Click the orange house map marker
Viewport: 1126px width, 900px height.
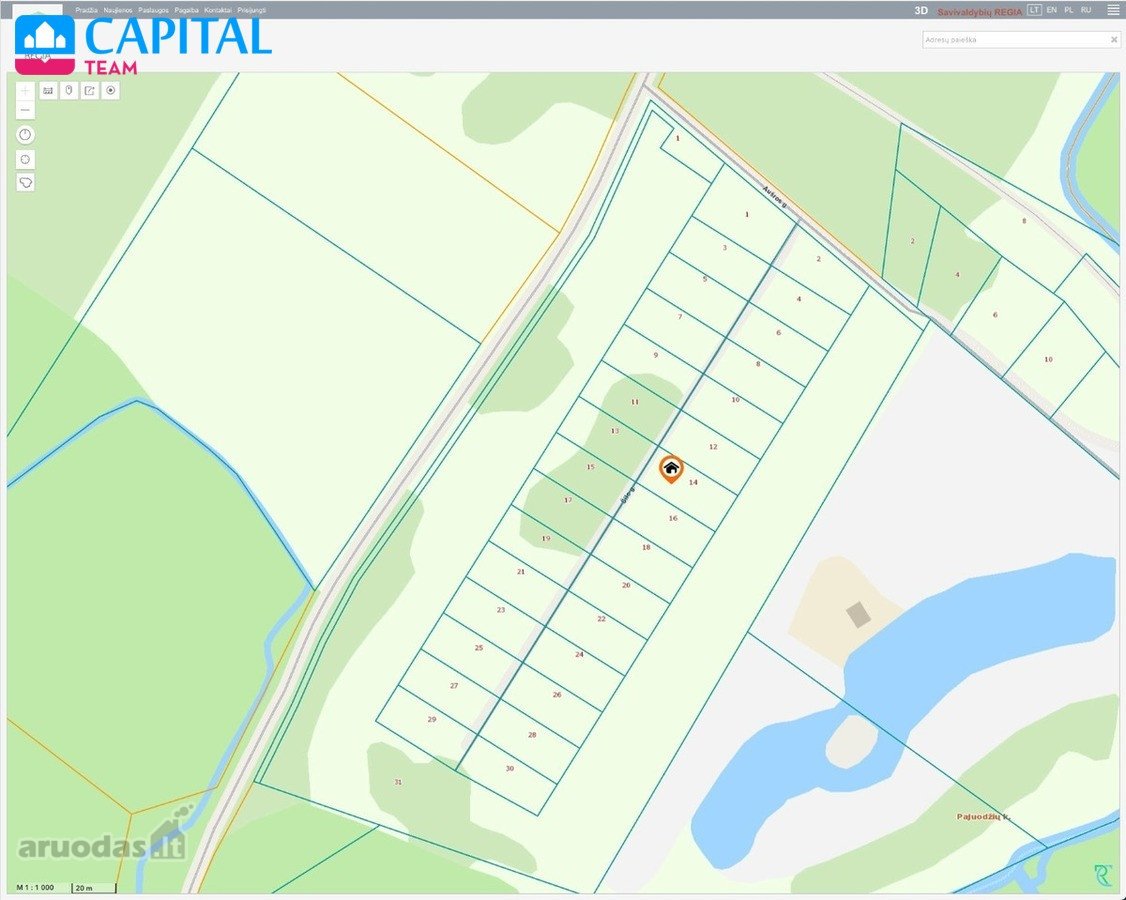pyautogui.click(x=671, y=469)
